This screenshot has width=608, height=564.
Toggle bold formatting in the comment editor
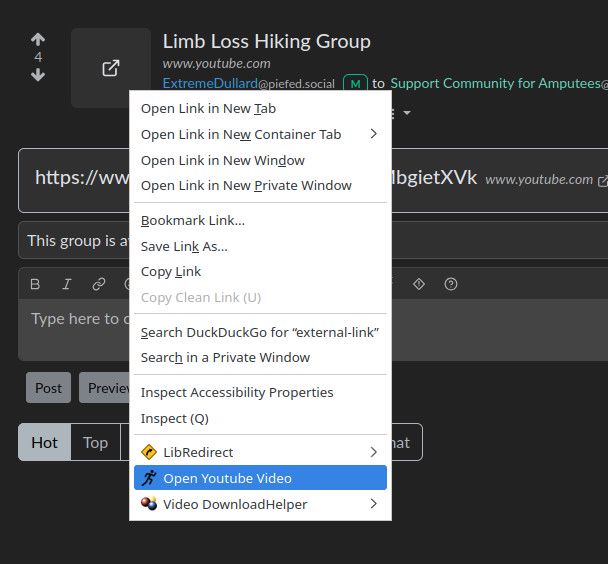pos(35,285)
